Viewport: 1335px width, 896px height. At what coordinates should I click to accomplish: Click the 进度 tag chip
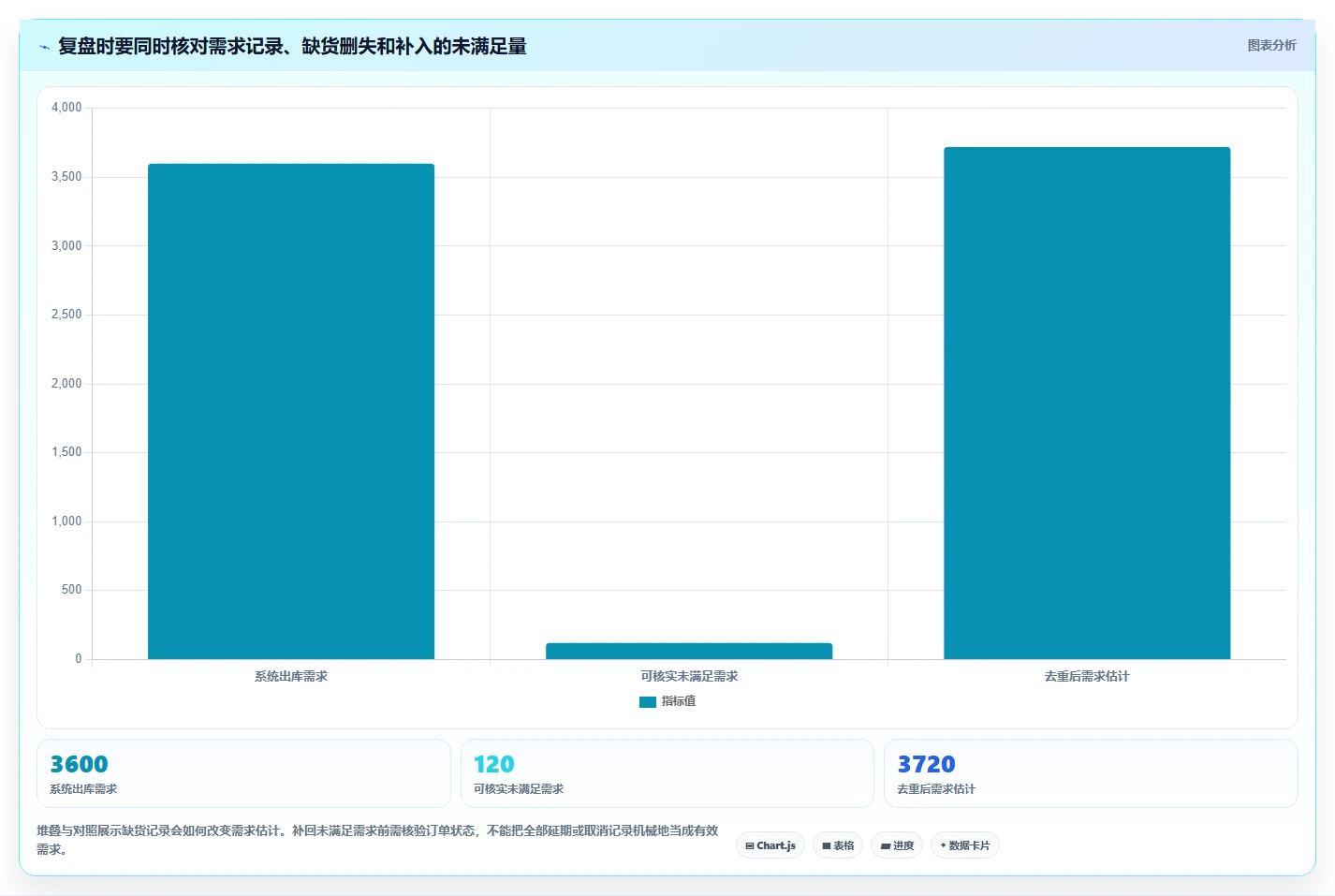pyautogui.click(x=897, y=845)
